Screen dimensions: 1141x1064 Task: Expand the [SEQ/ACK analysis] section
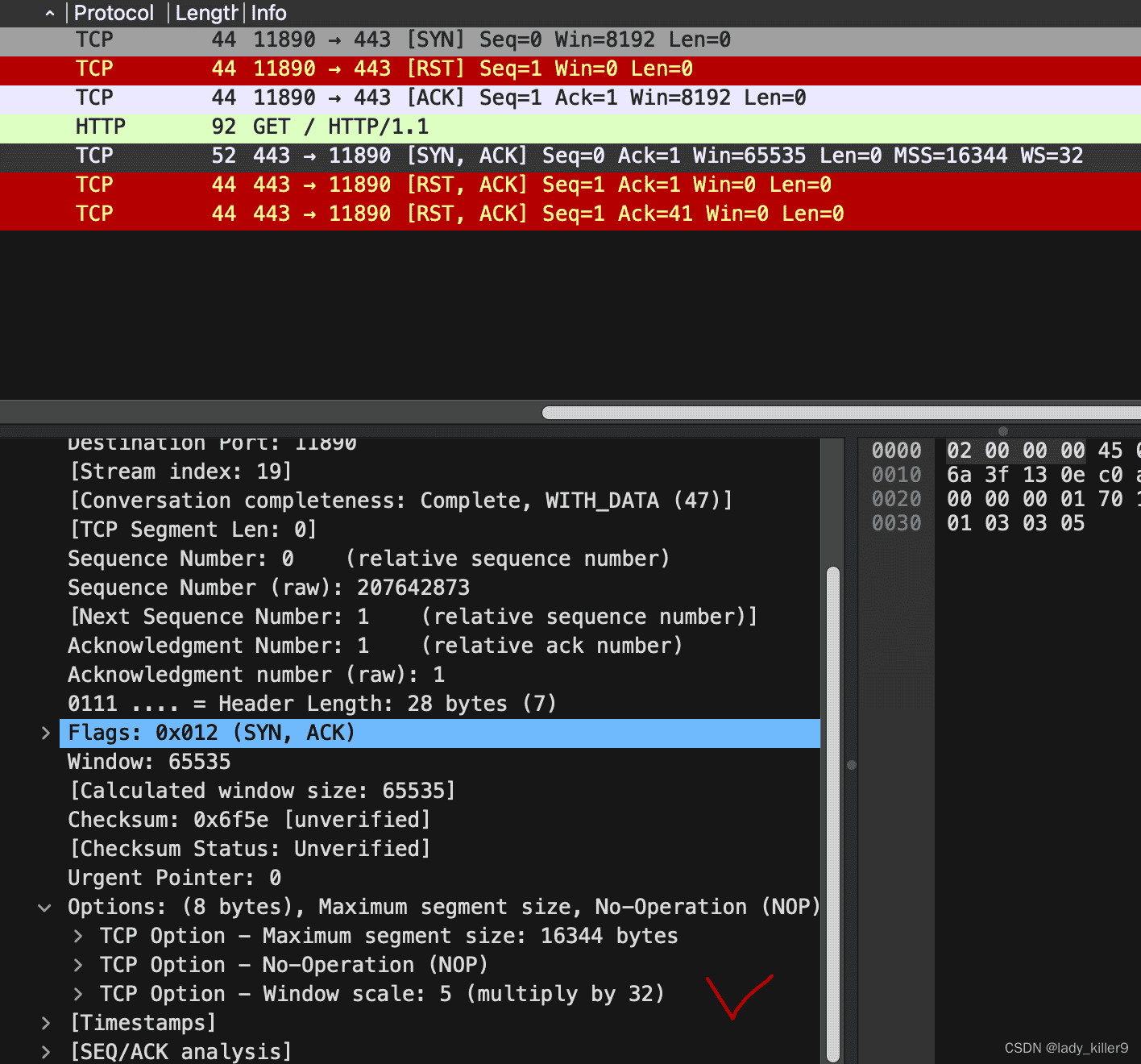(46, 1052)
